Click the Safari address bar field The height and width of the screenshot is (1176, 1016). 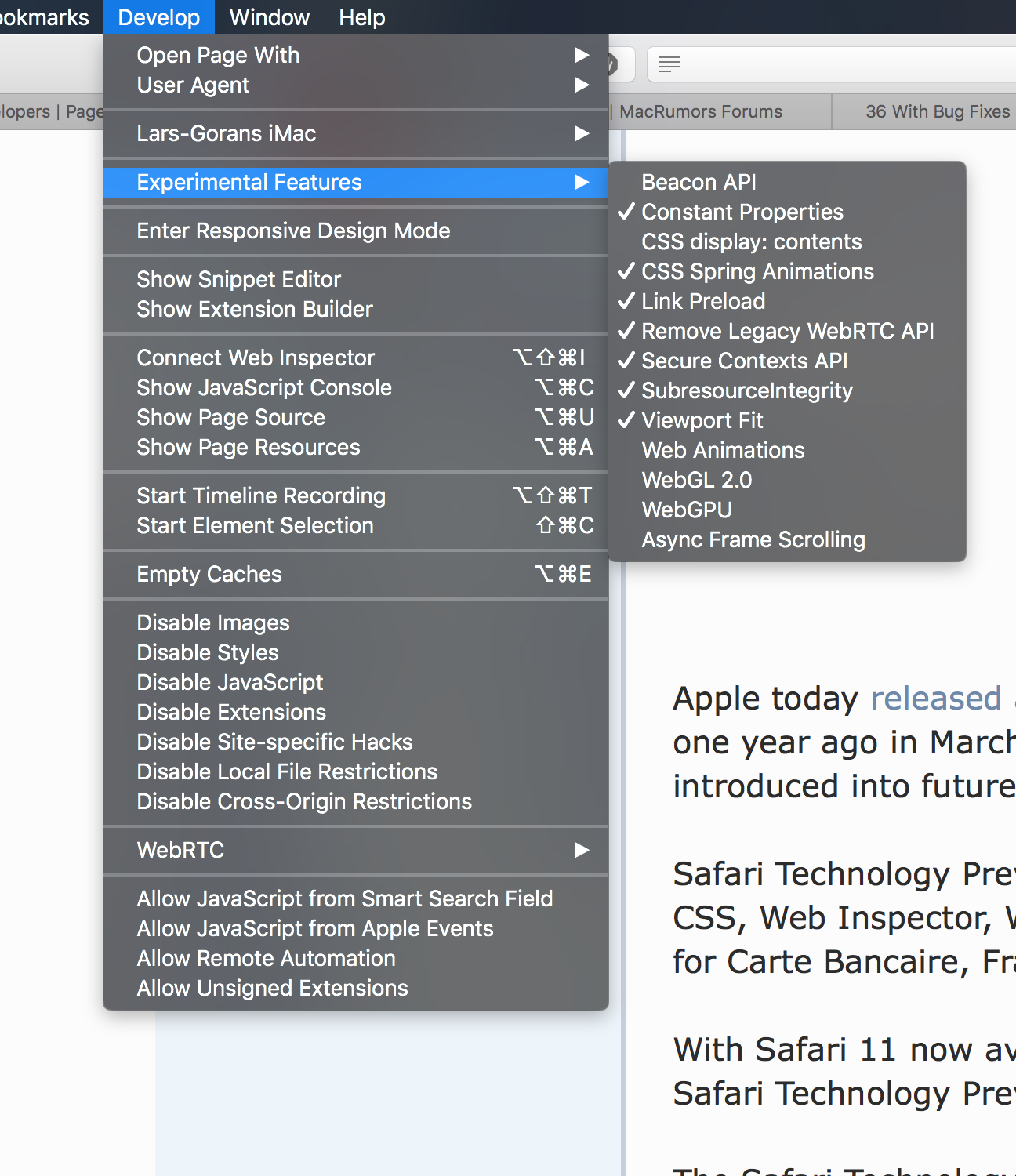tap(832, 64)
